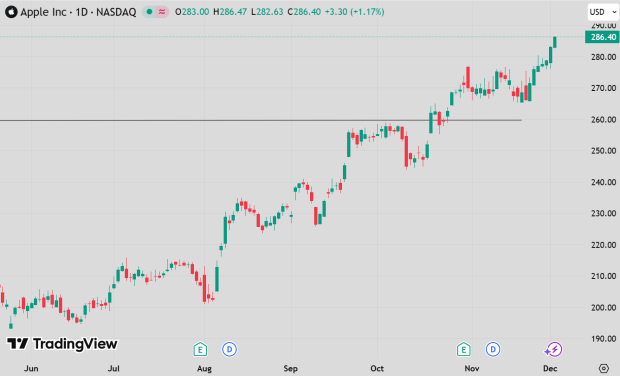
Task: Click the pink approximate data indicator icon
Action: pyautogui.click(x=162, y=12)
